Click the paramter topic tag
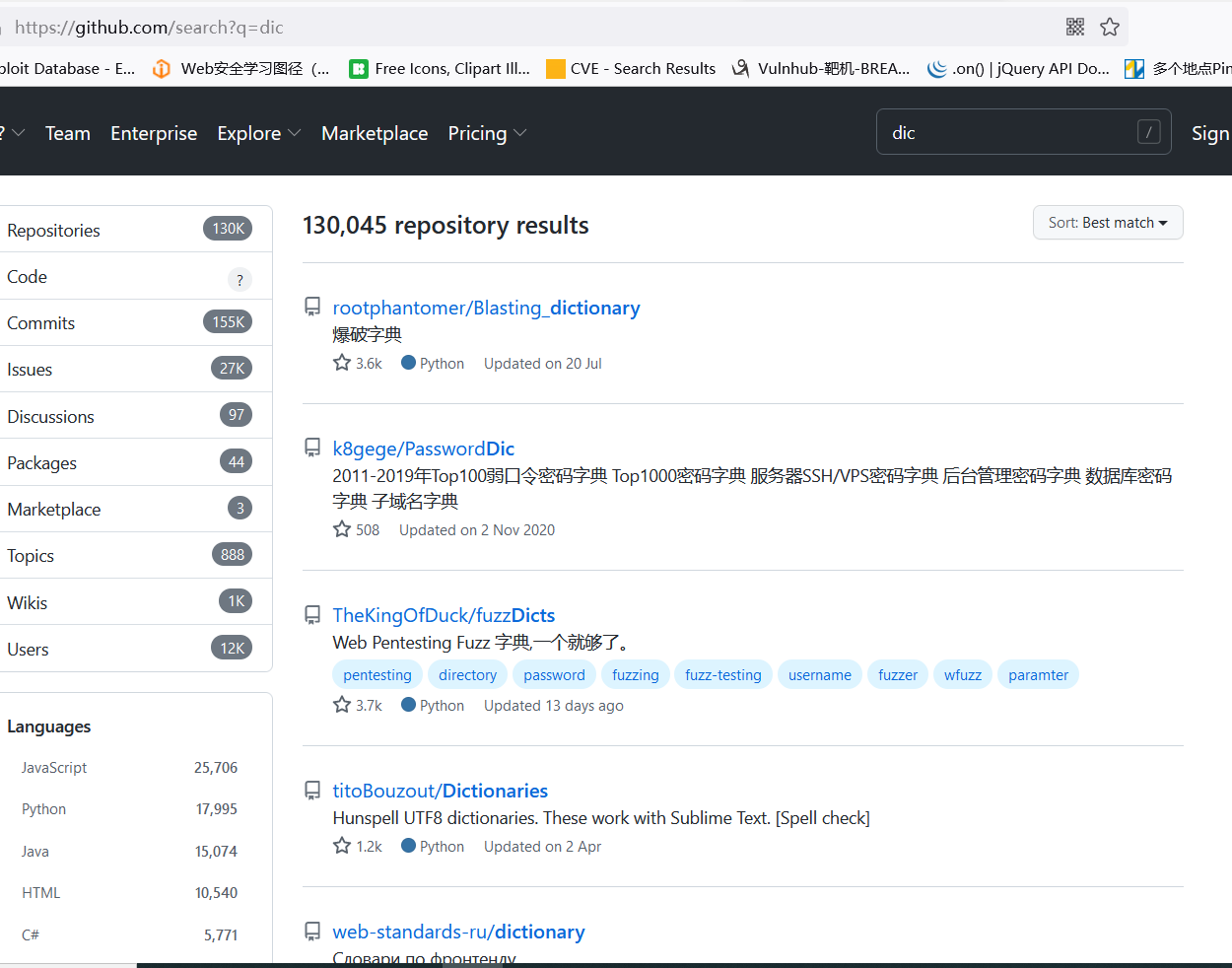Image resolution: width=1232 pixels, height=968 pixels. [1038, 674]
